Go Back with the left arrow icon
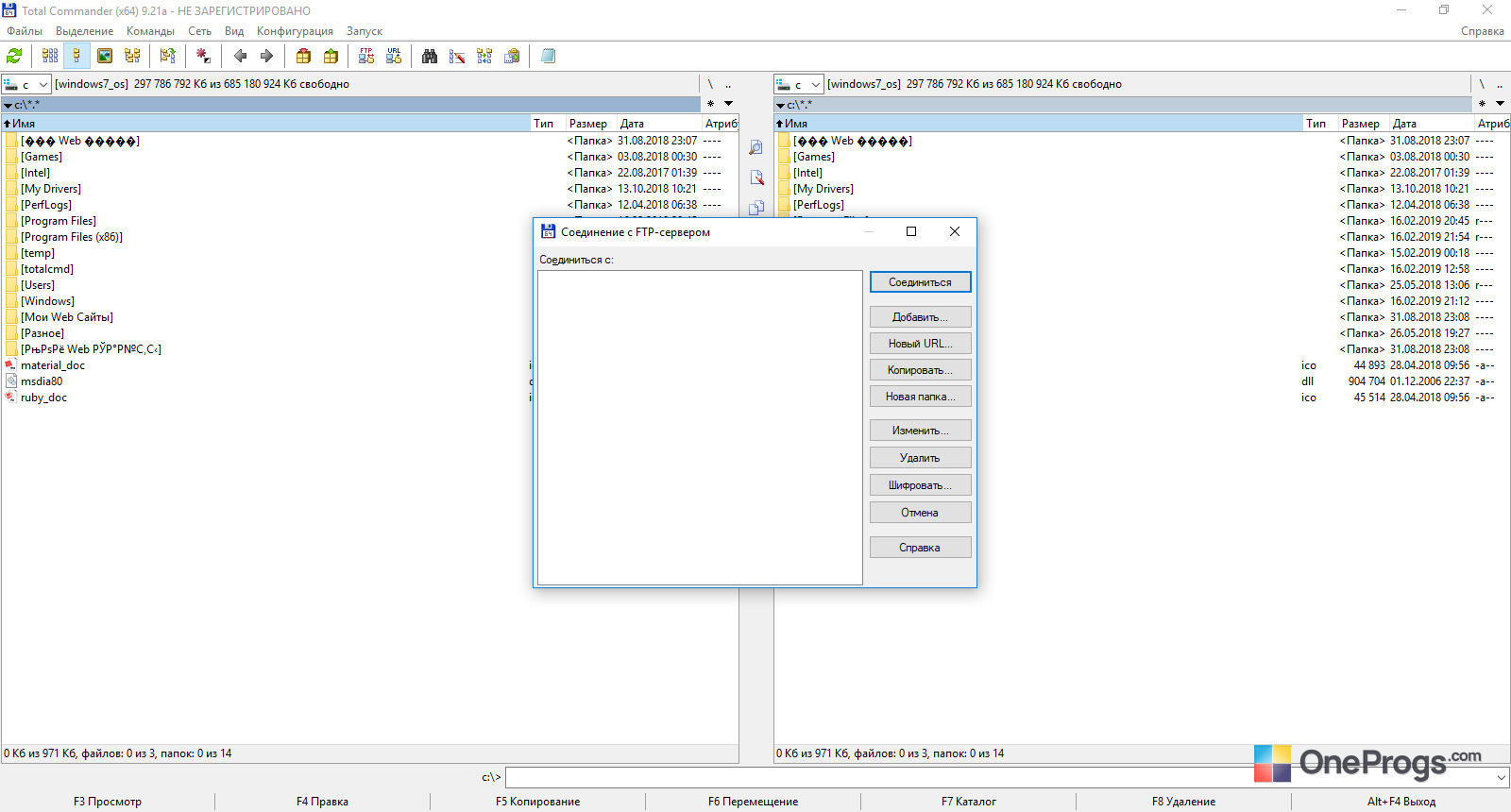This screenshot has height=812, width=1511. tap(240, 56)
